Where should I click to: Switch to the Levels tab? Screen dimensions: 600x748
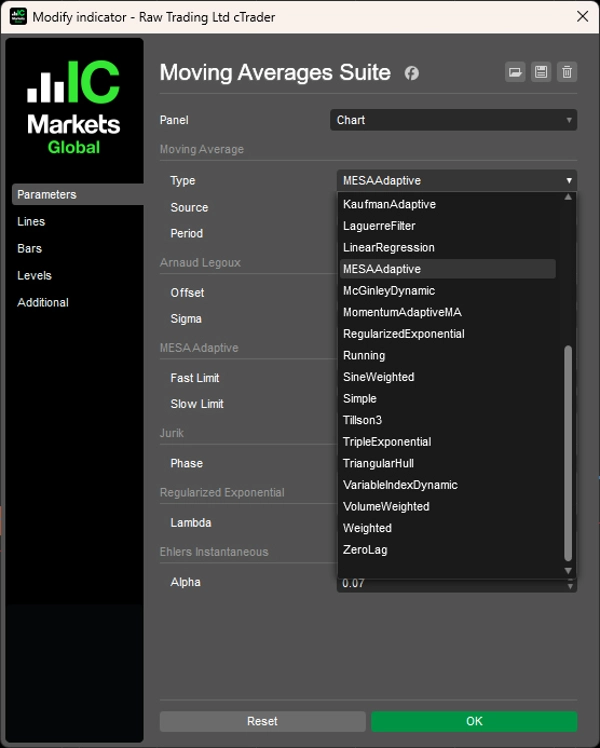pyautogui.click(x=34, y=275)
